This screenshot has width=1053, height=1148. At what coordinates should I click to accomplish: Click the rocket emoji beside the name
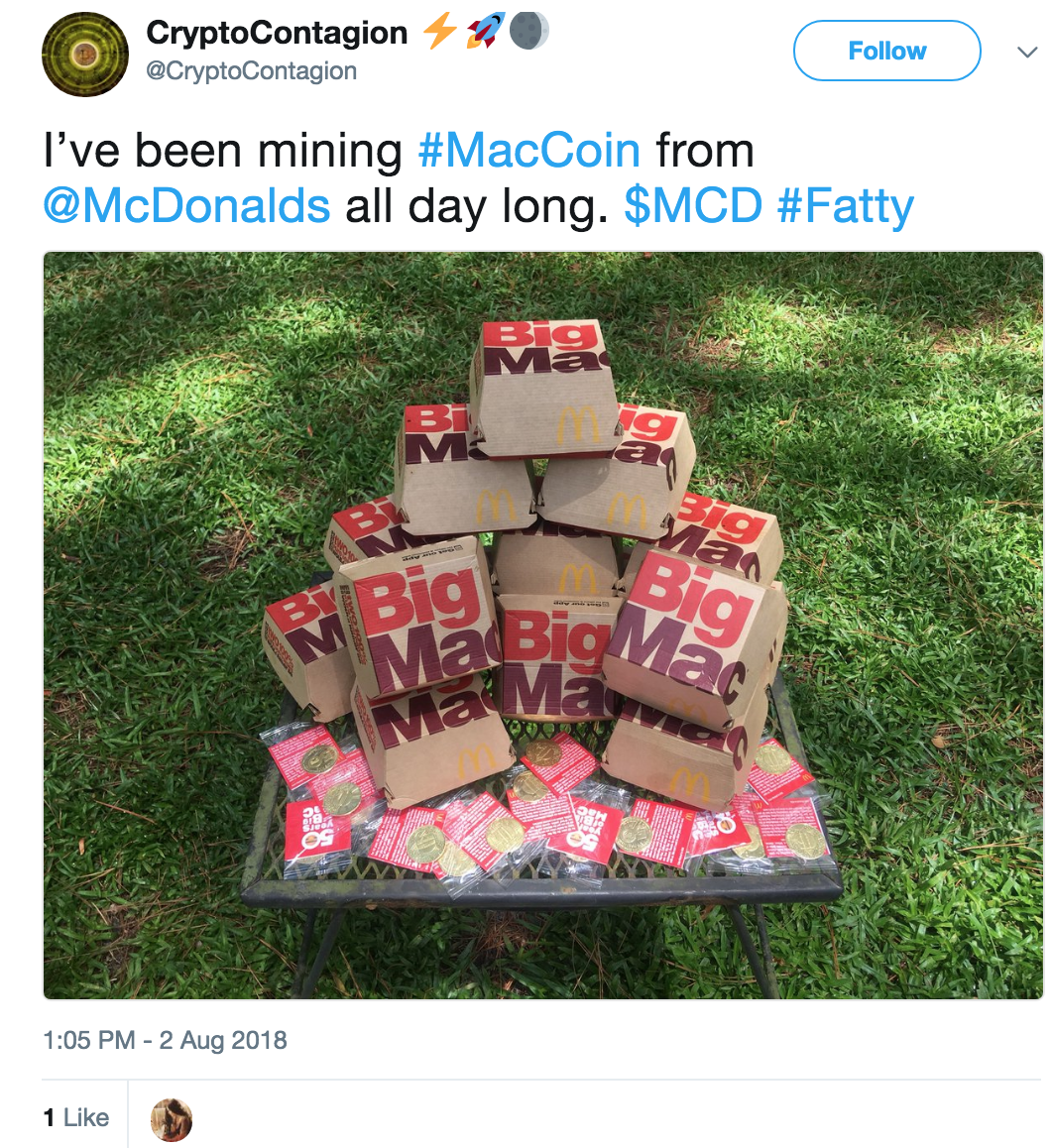pos(485,32)
